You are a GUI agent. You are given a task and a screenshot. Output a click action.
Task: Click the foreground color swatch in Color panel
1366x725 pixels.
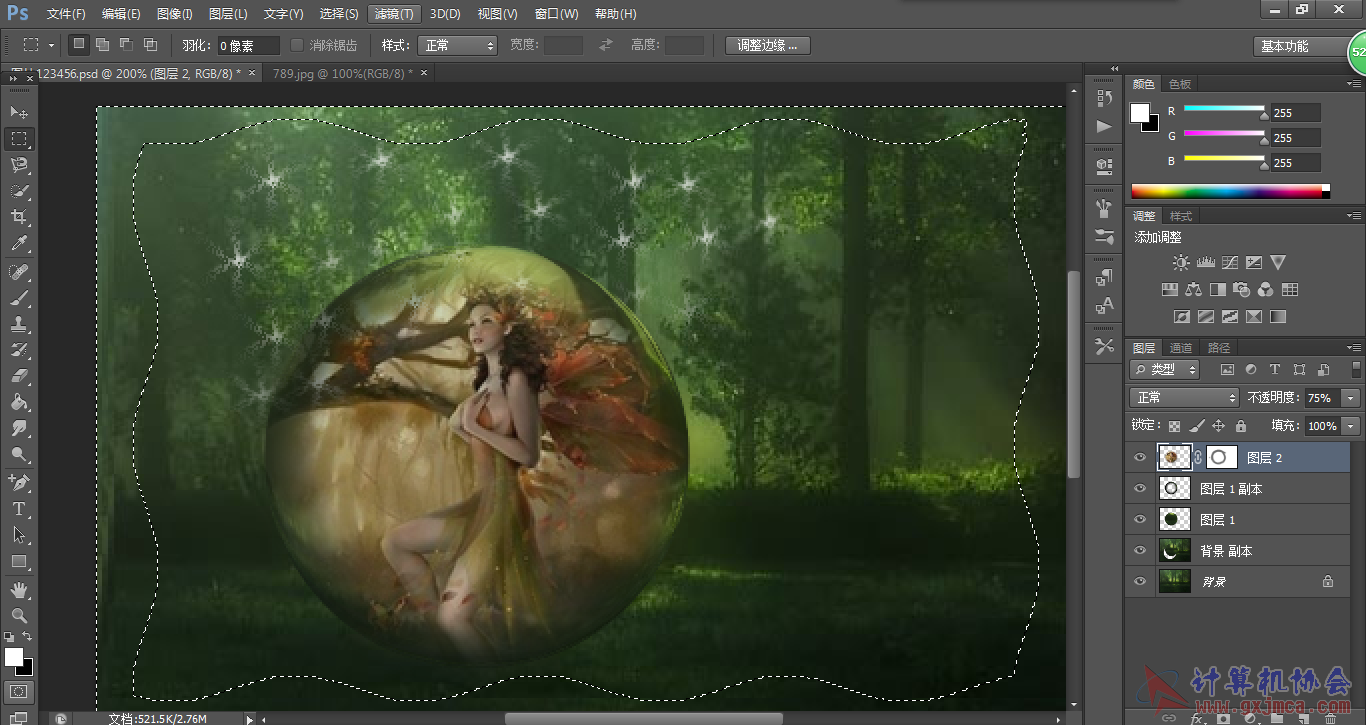[x=1140, y=113]
